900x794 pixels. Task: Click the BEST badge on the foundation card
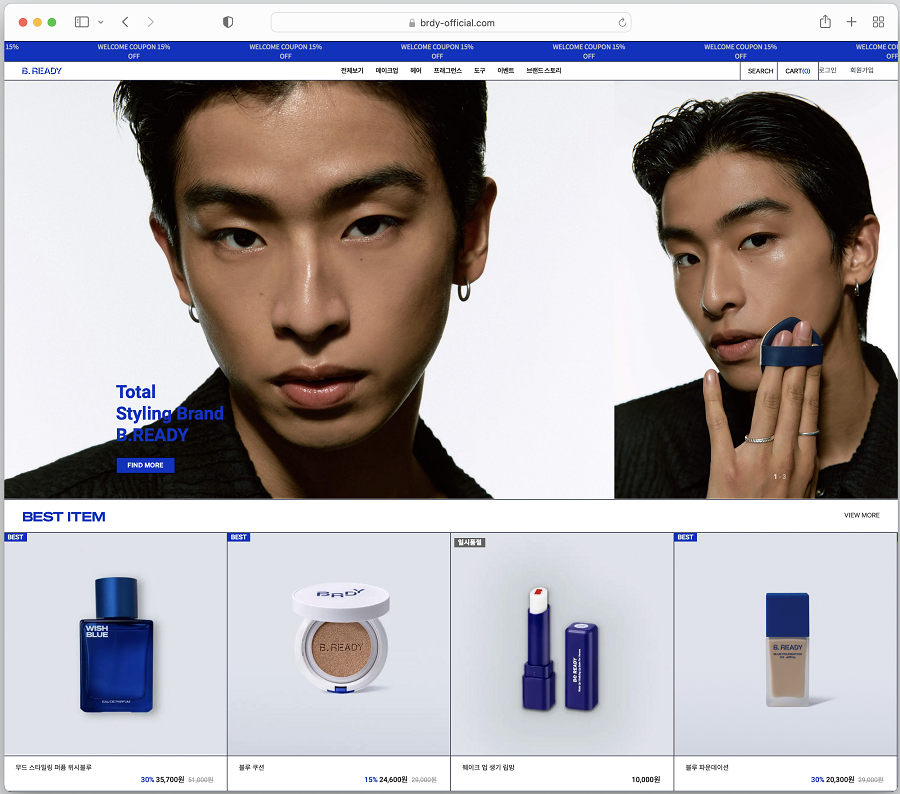tap(685, 537)
